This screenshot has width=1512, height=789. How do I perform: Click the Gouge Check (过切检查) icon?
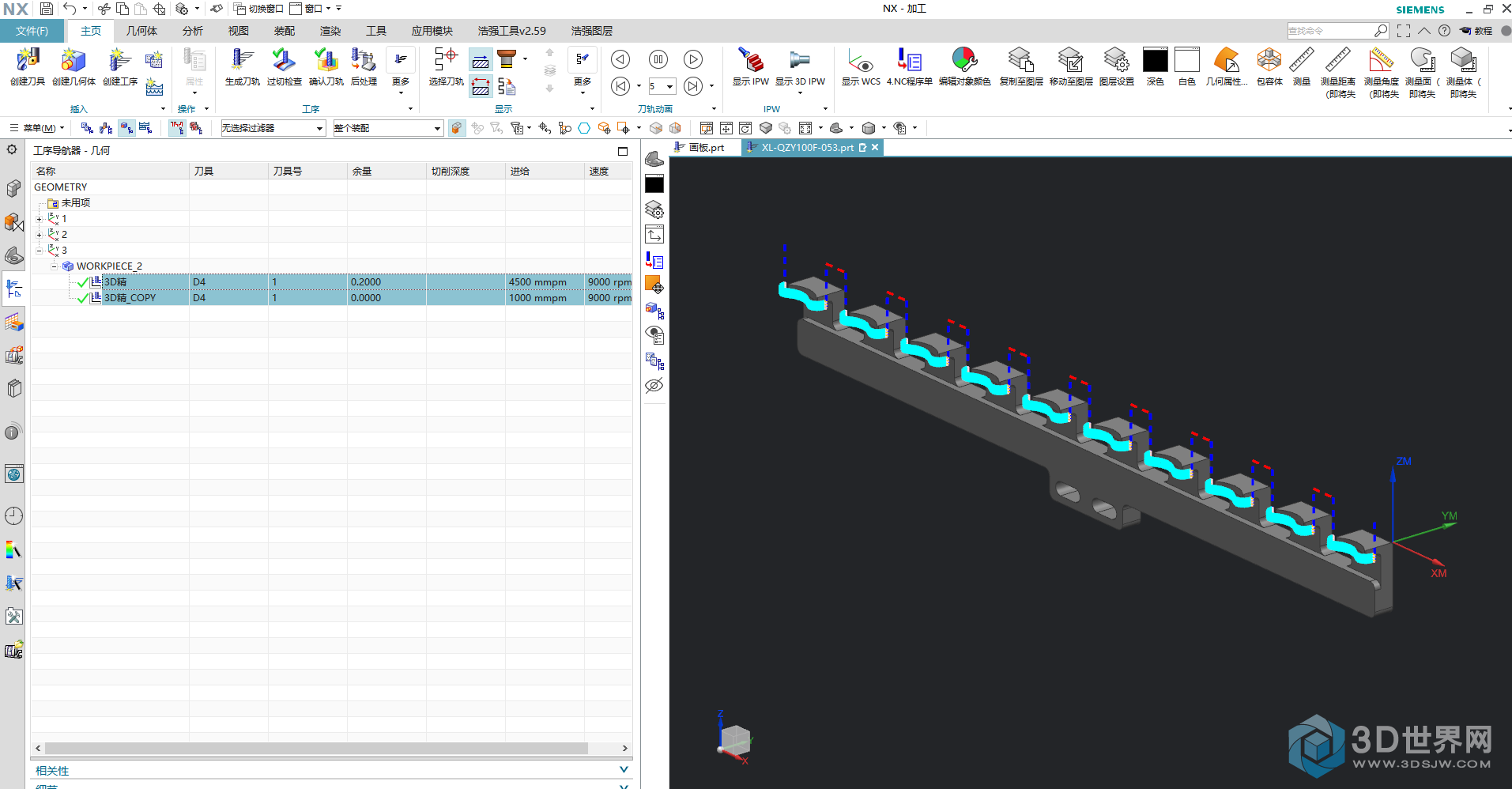(284, 61)
